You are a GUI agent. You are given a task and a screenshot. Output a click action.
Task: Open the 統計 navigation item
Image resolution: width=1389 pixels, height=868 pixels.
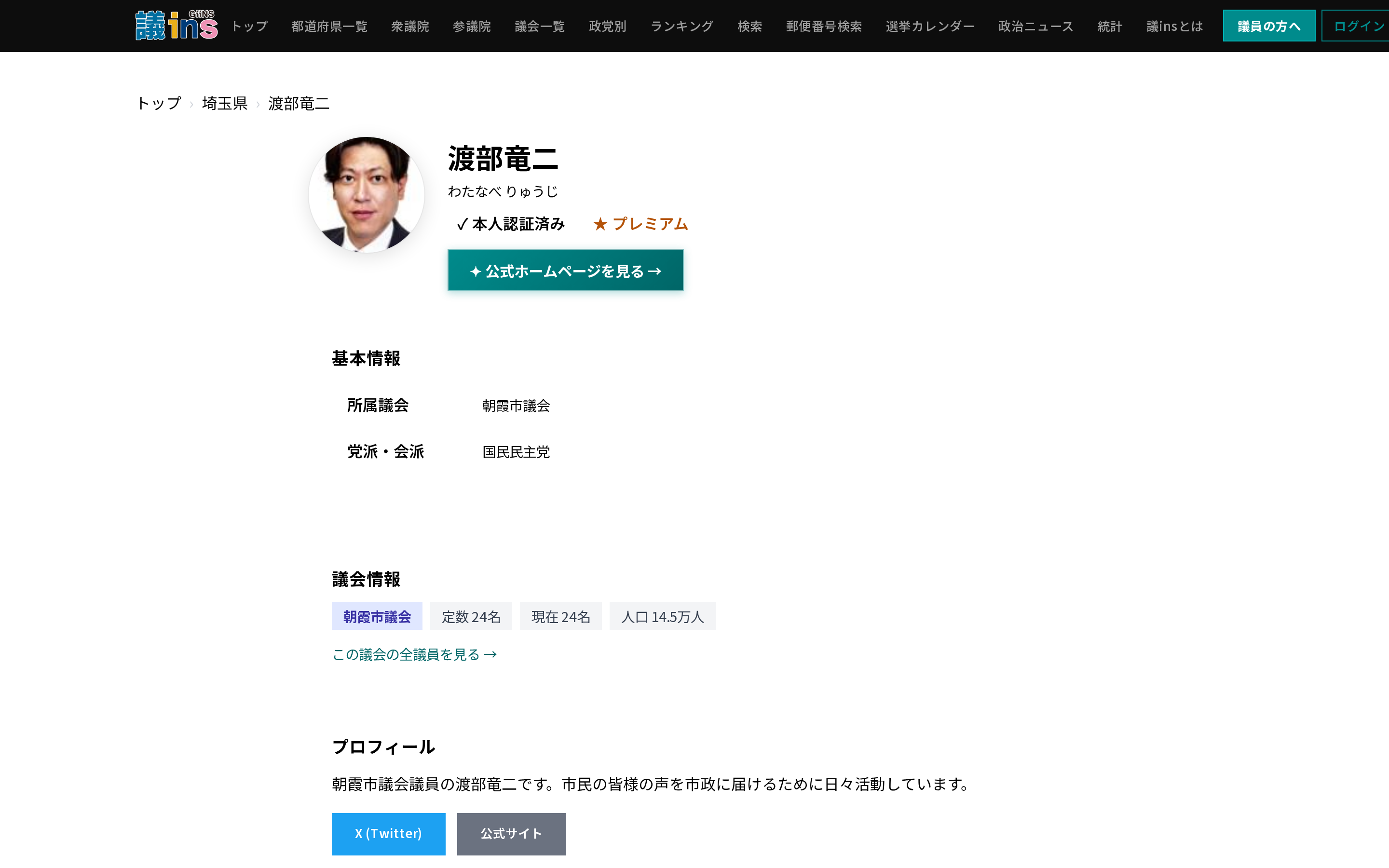pyautogui.click(x=1109, y=27)
